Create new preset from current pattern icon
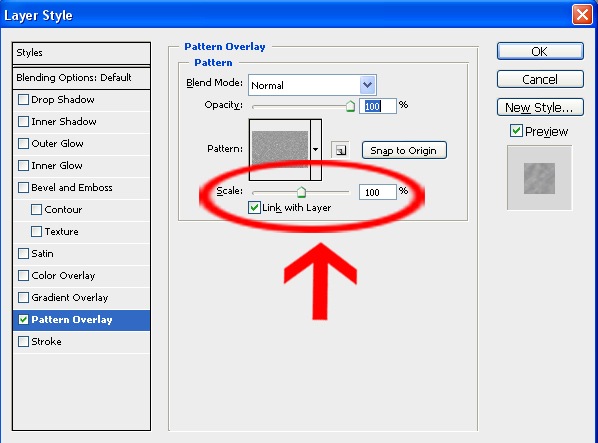598x443 pixels. [340, 150]
